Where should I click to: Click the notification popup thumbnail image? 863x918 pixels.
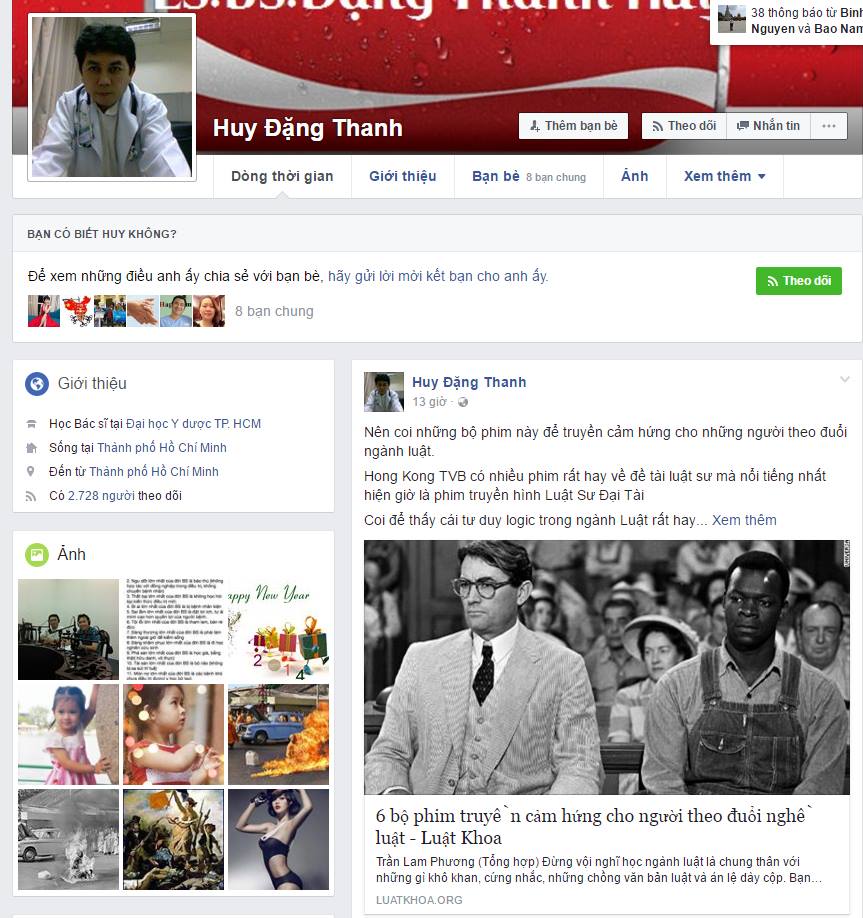click(x=732, y=19)
